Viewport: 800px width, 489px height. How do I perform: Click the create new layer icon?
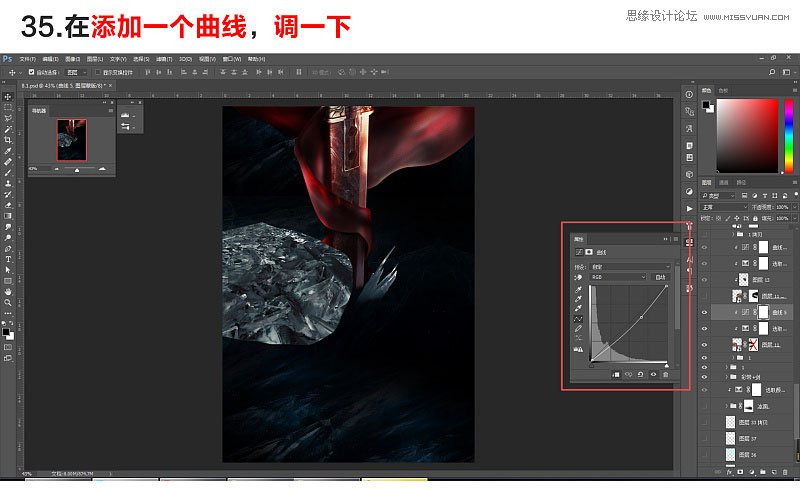(774, 472)
